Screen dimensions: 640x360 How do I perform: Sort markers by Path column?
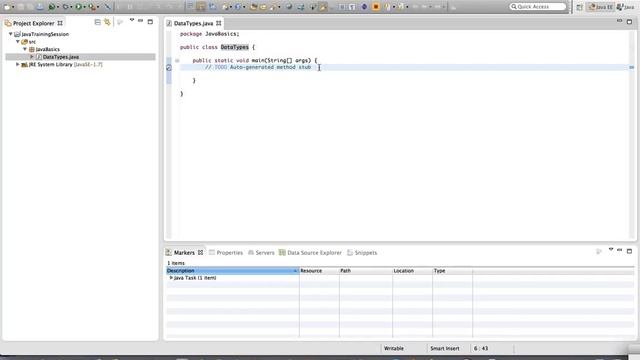click(x=366, y=271)
